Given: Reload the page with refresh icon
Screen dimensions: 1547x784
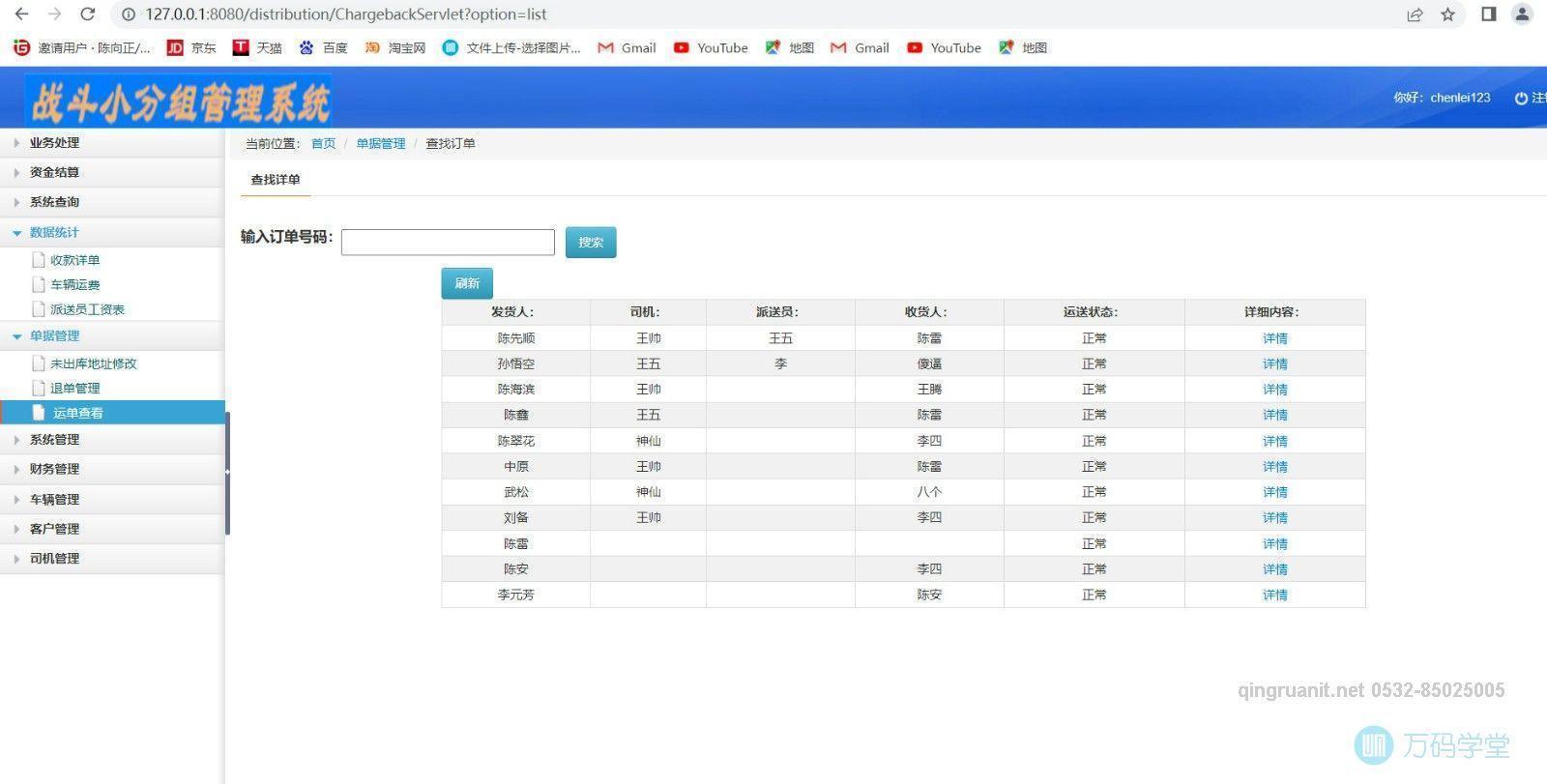Looking at the screenshot, I should (x=87, y=15).
